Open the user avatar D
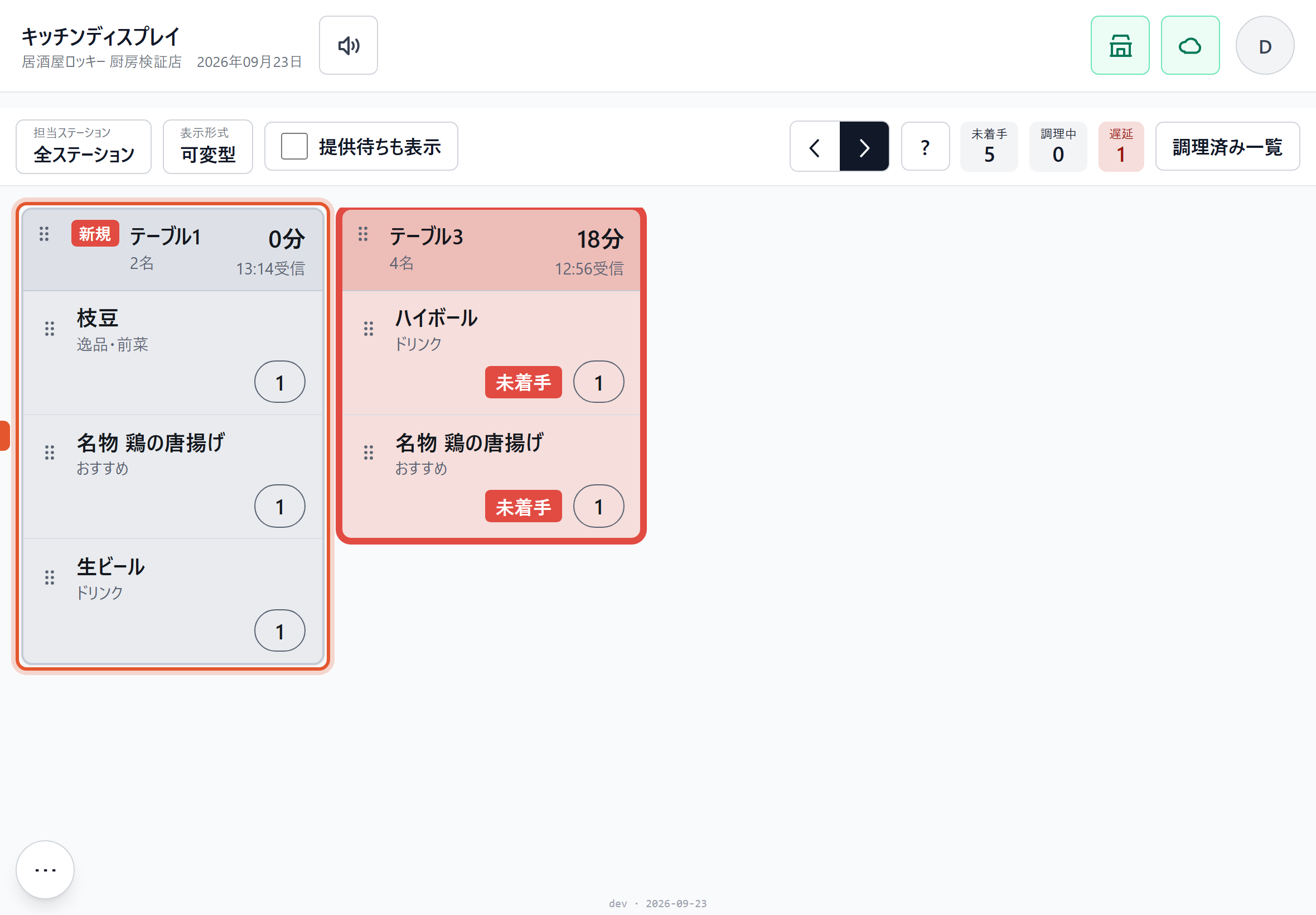Image resolution: width=1316 pixels, height=915 pixels. pyautogui.click(x=1265, y=45)
